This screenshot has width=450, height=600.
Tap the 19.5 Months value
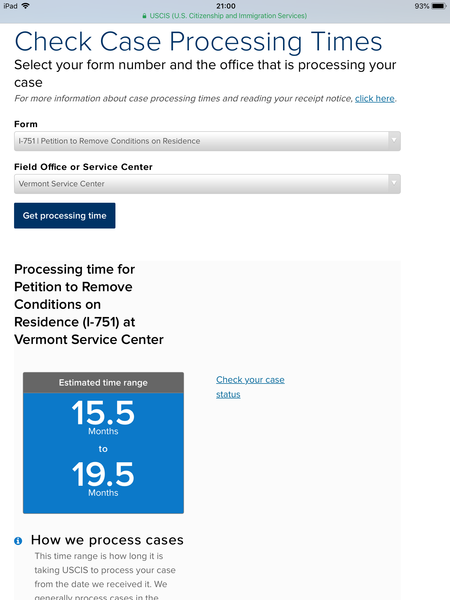tap(103, 478)
